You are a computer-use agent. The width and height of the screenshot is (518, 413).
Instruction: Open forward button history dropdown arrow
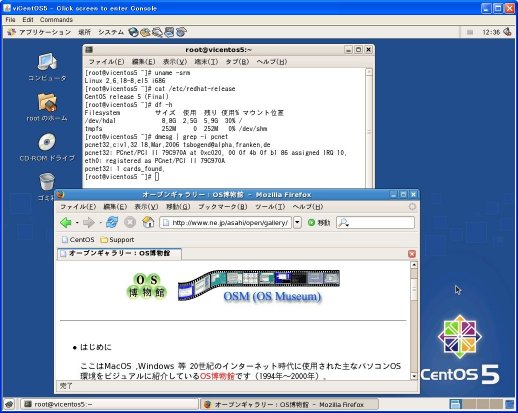pyautogui.click(x=100, y=223)
